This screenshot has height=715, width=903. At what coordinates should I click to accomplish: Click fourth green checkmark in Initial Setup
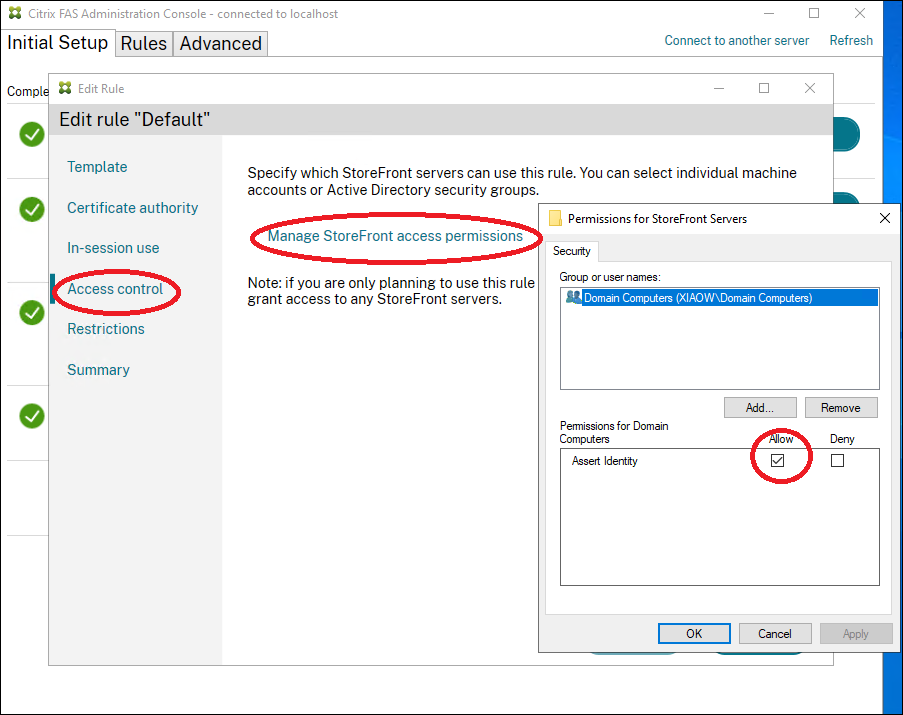(x=32, y=416)
